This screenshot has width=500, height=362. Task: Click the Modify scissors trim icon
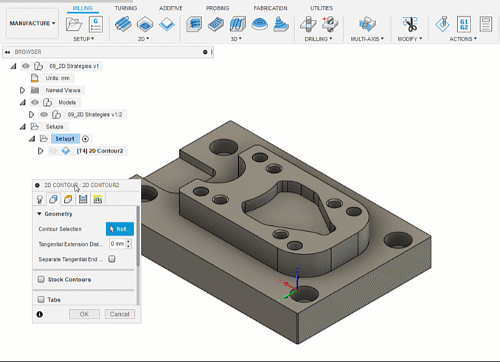410,25
